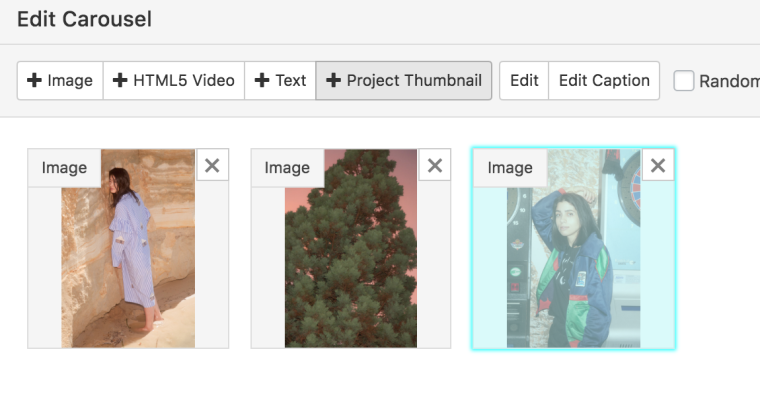Click the plus icon beside Project Thumbnail
This screenshot has height=419, width=760.
334,81
